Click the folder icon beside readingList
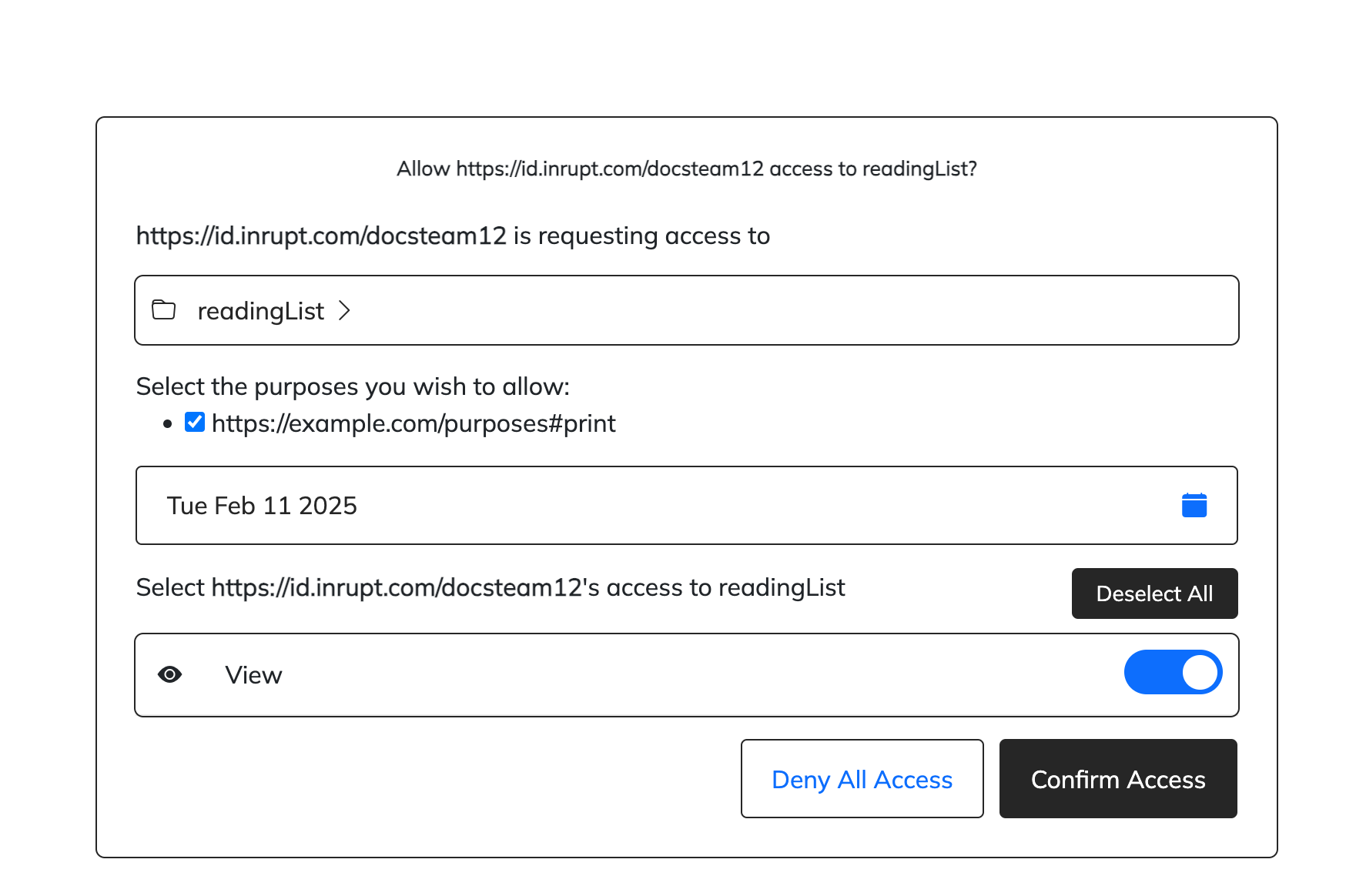 point(163,310)
